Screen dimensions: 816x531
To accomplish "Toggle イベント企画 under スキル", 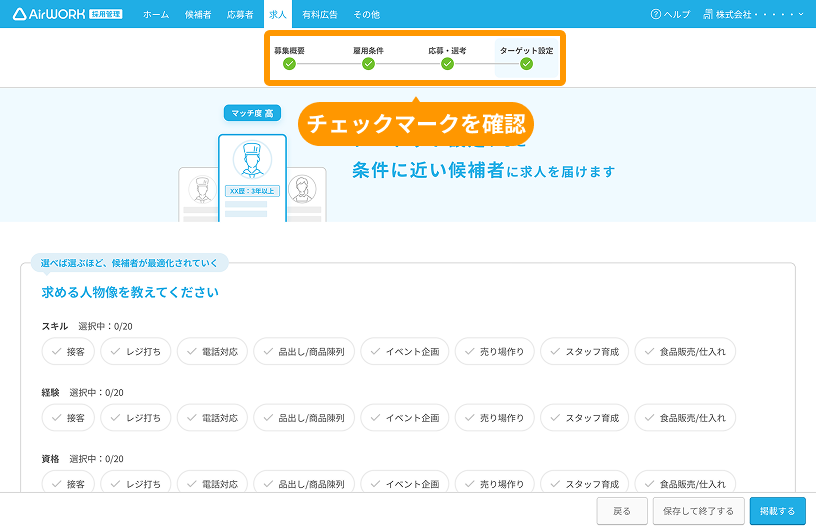I will point(405,351).
